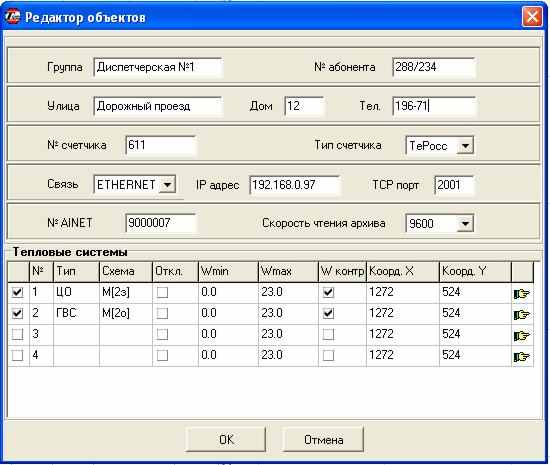Expand the Связь ETHERNET dropdown
Screen dimensions: 550x465
(167, 184)
